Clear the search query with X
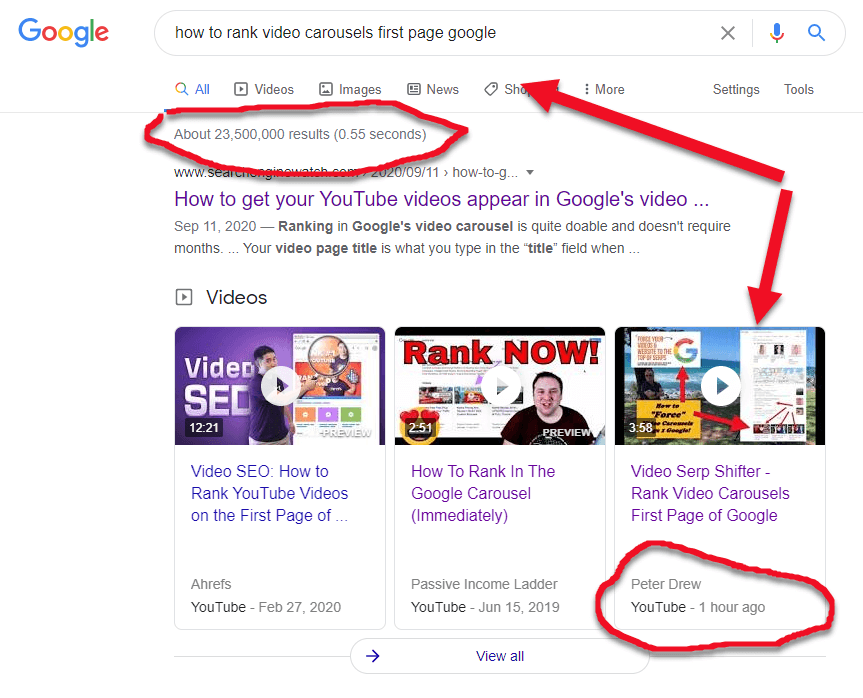This screenshot has height=698, width=863. 728,33
